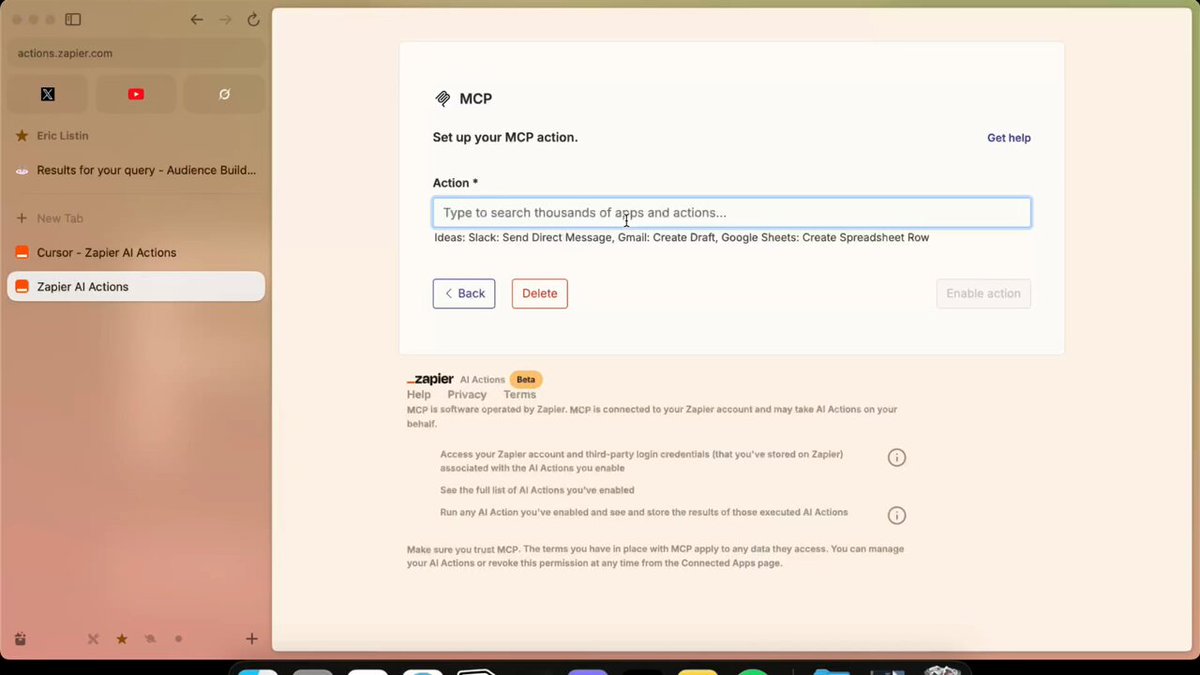Open a New Tab

click(x=136, y=218)
